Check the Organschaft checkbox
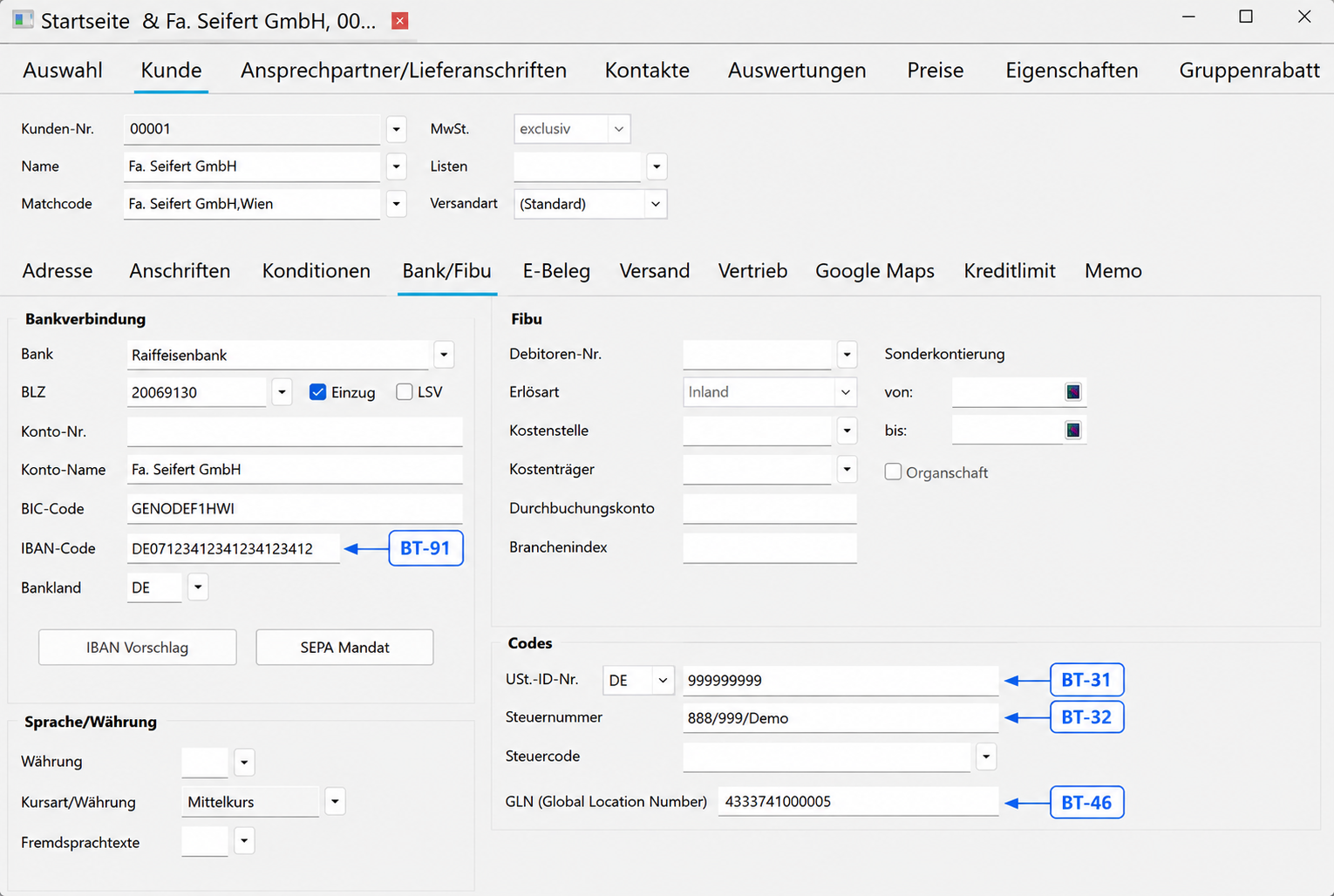Viewport: 1334px width, 896px height. [893, 472]
